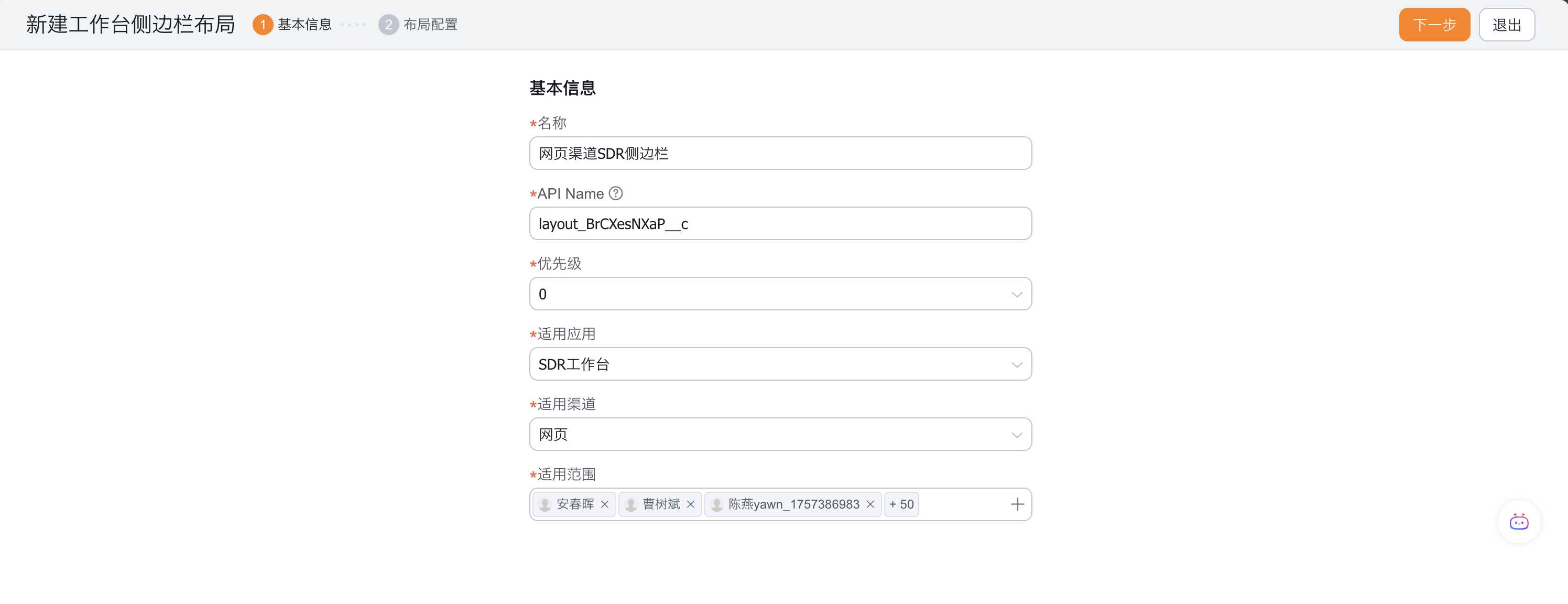The image size is (1568, 604).
Task: Switch to the 布局配置 step
Action: [430, 25]
